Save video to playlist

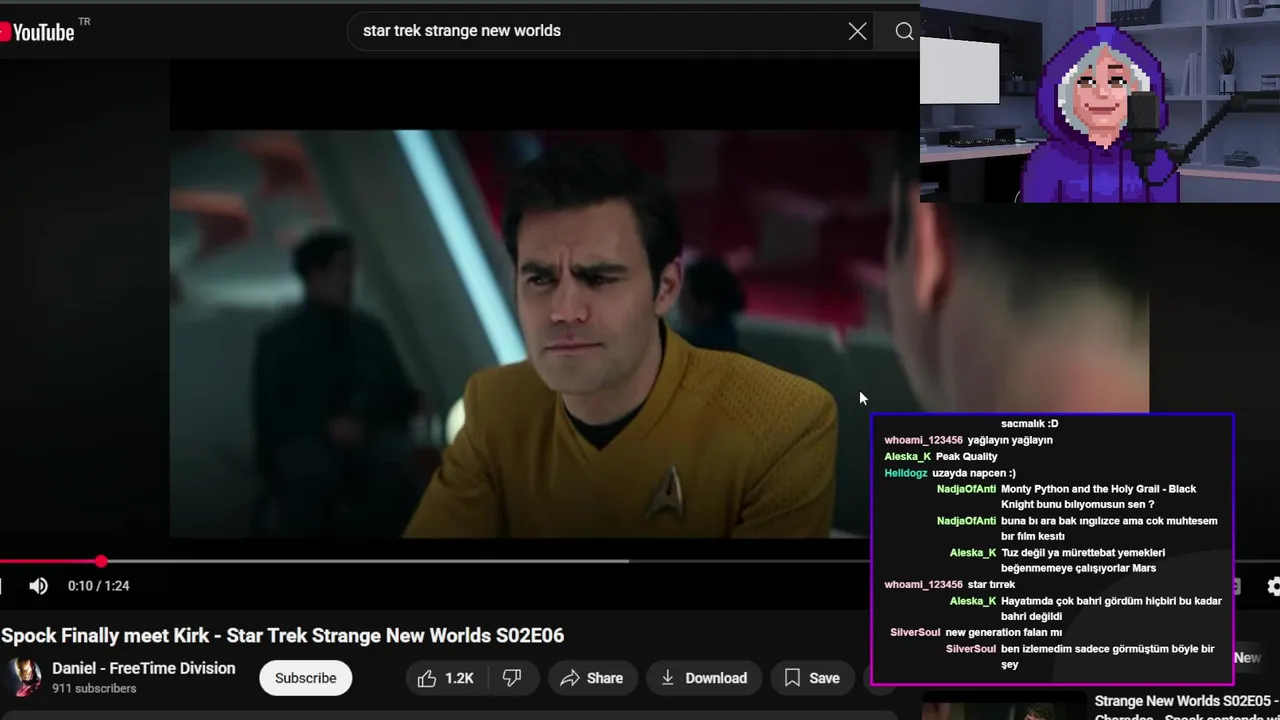811,678
